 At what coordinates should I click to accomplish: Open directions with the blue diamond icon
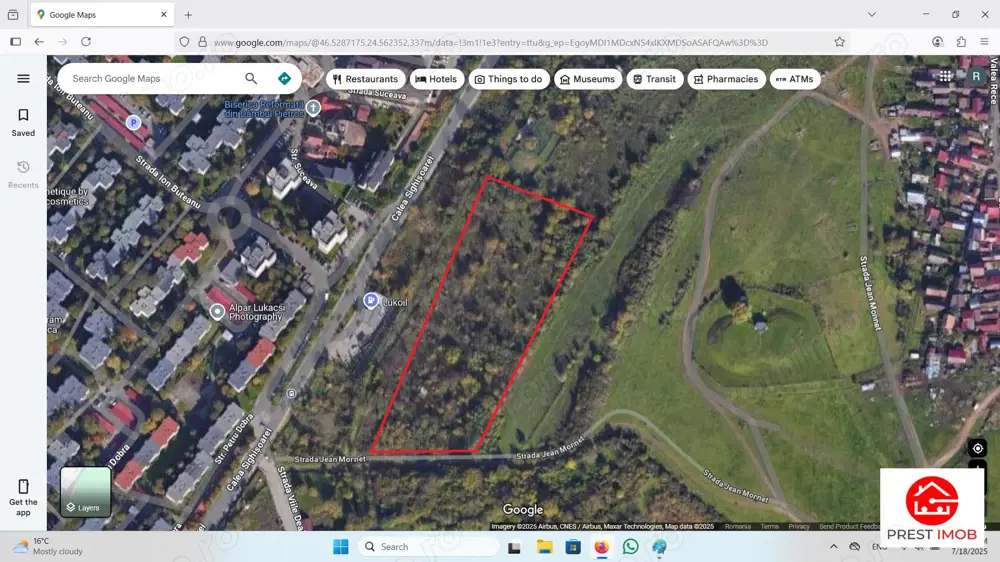pos(284,78)
